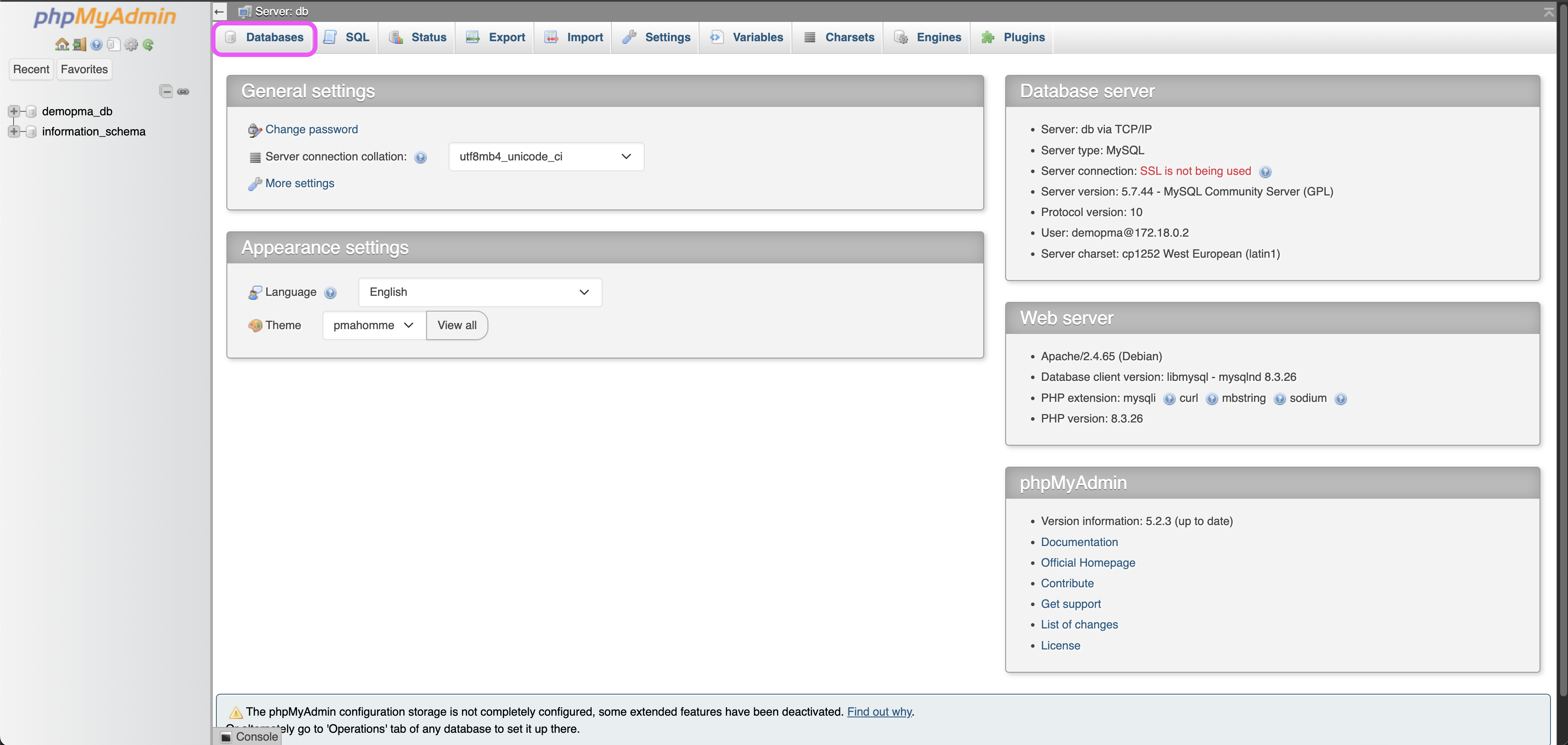Collapse all nodes in navigation tree

tap(166, 91)
